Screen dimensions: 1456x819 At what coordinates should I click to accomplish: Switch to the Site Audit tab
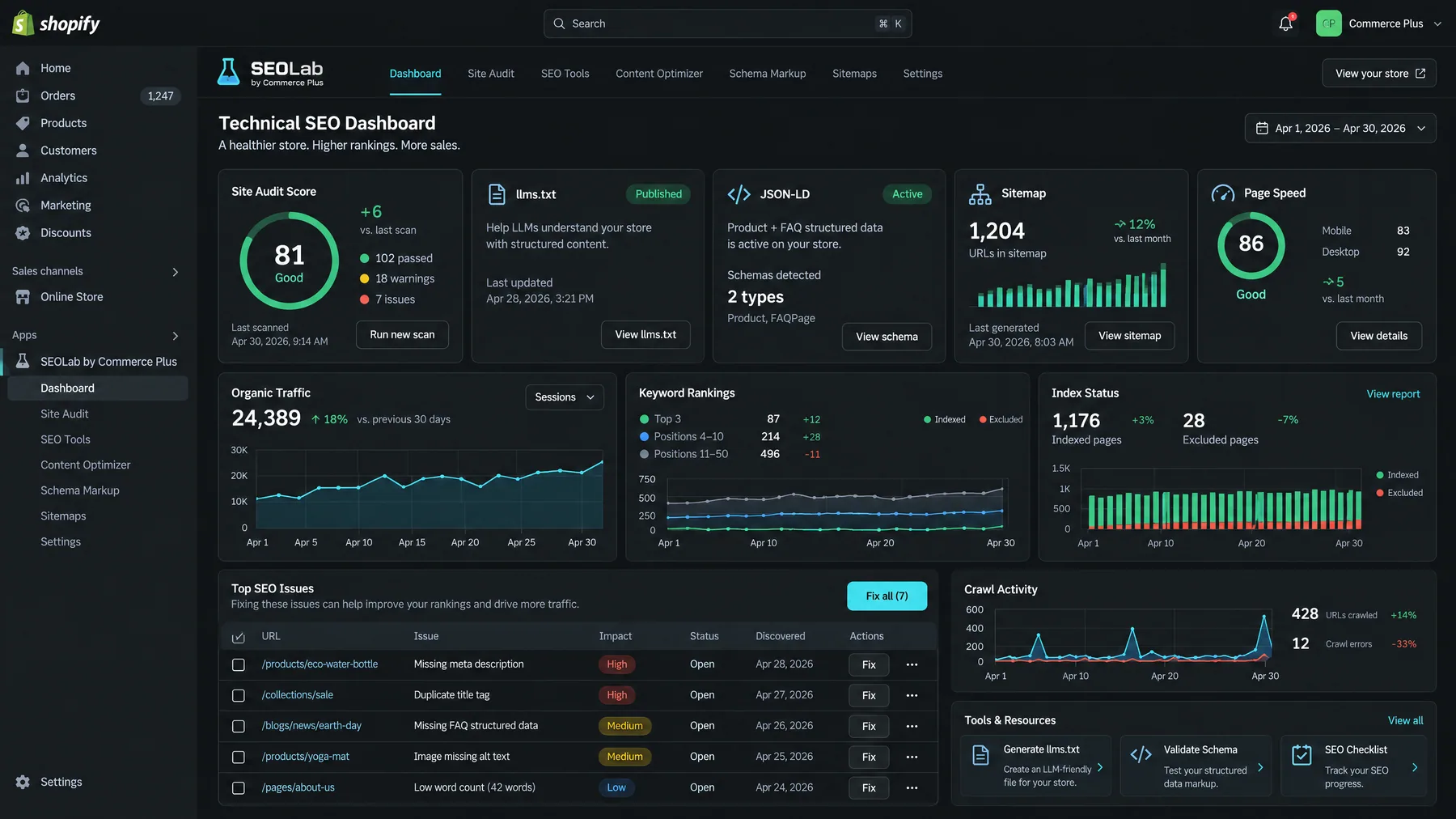pos(491,74)
